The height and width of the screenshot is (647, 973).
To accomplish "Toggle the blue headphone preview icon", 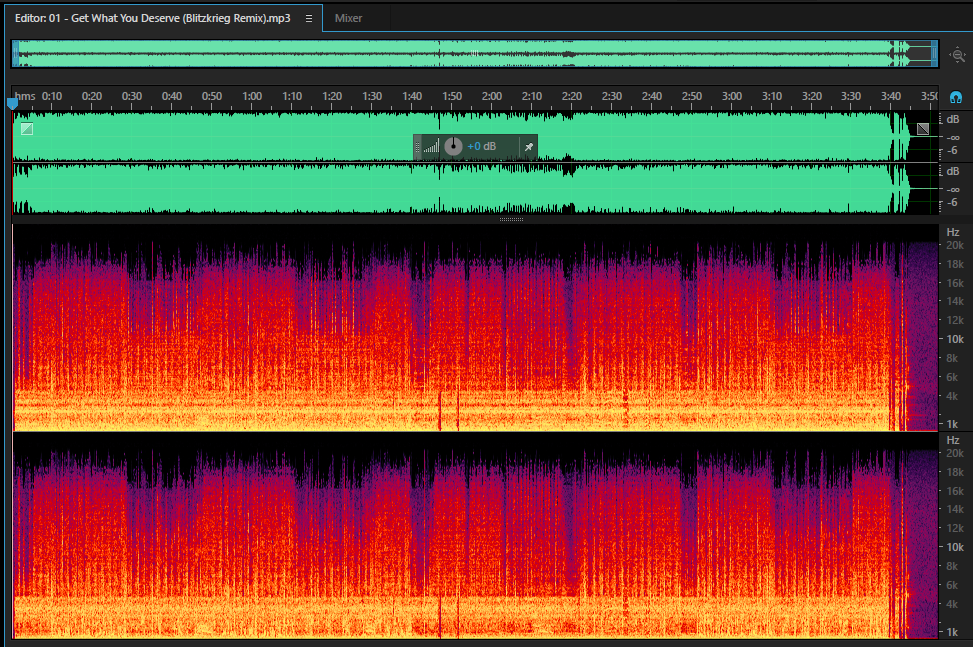I will pyautogui.click(x=956, y=97).
